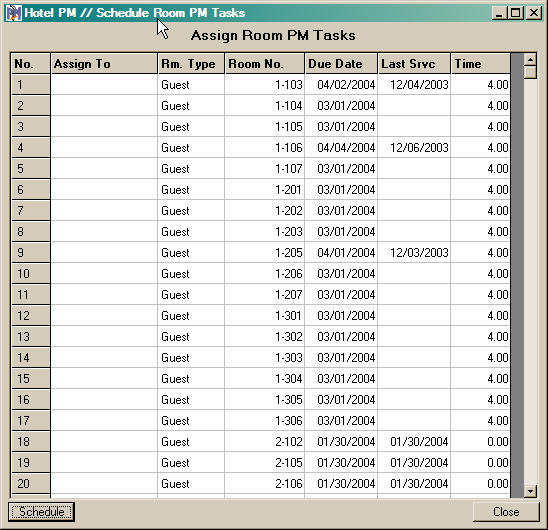Select row header number 1

pos(31,85)
